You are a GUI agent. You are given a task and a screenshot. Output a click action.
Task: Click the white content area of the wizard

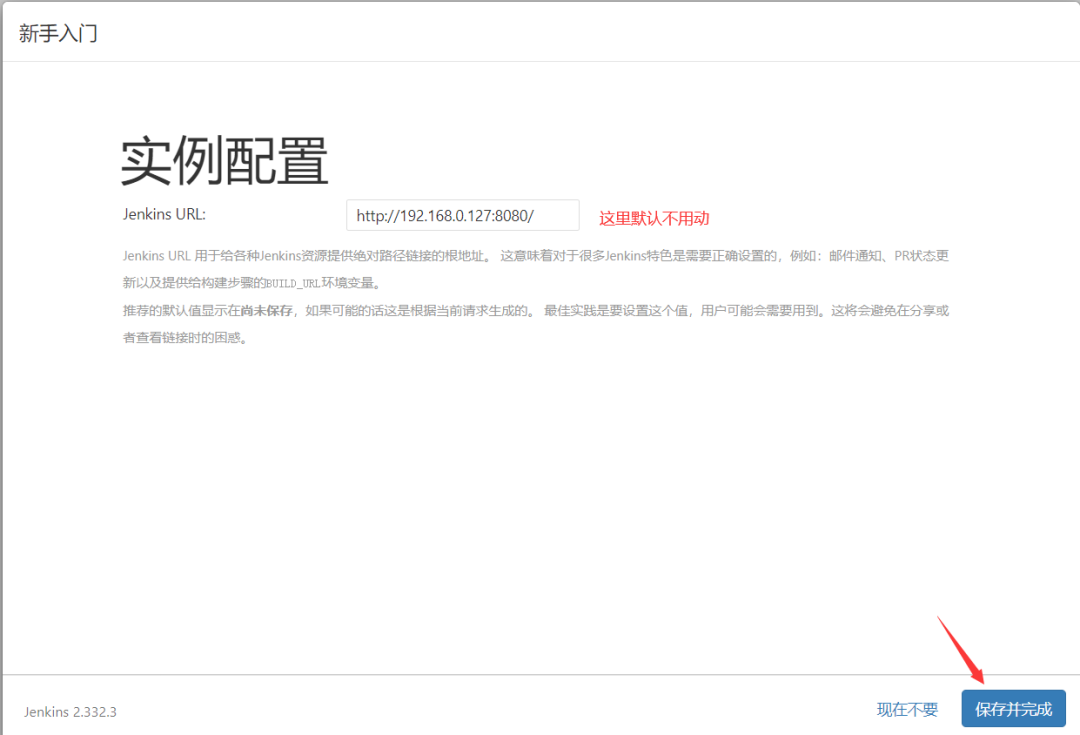coord(540,480)
